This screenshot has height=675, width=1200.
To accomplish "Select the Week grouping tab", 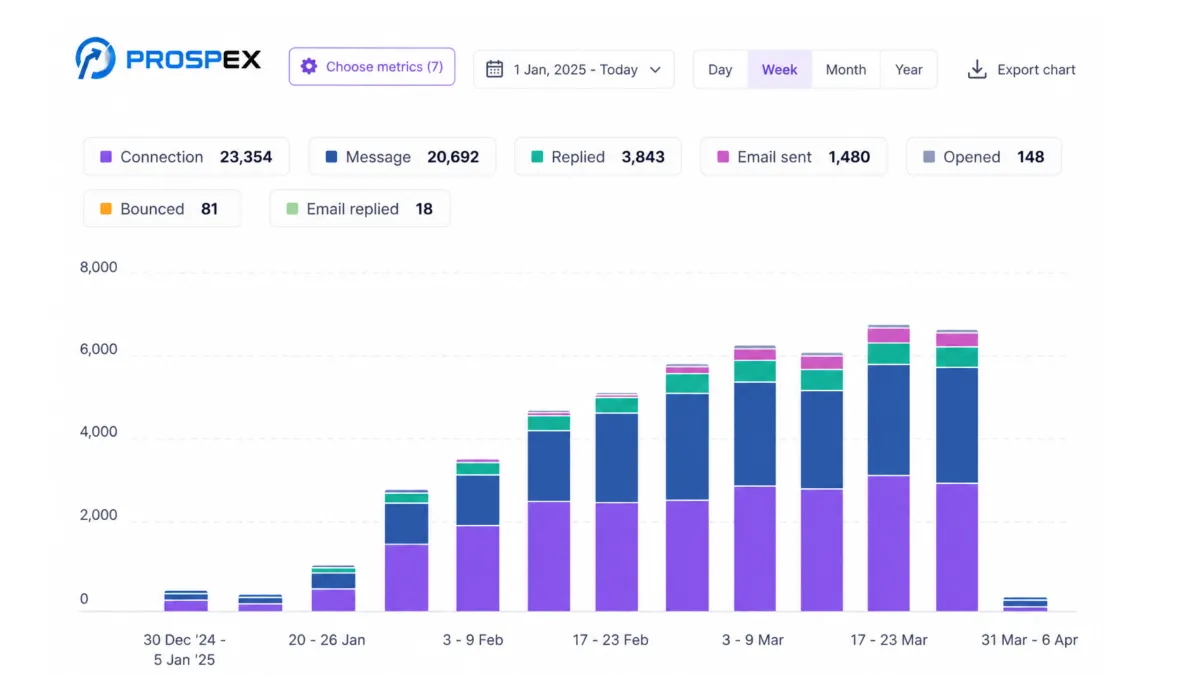I will tap(780, 69).
